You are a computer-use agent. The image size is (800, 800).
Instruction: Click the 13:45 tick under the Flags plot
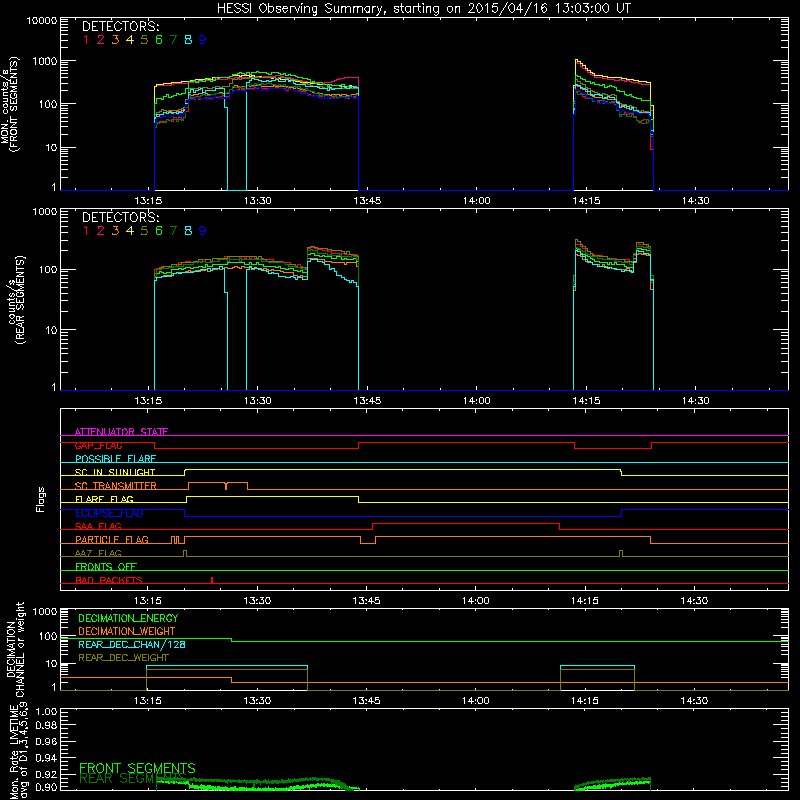[x=366, y=601]
